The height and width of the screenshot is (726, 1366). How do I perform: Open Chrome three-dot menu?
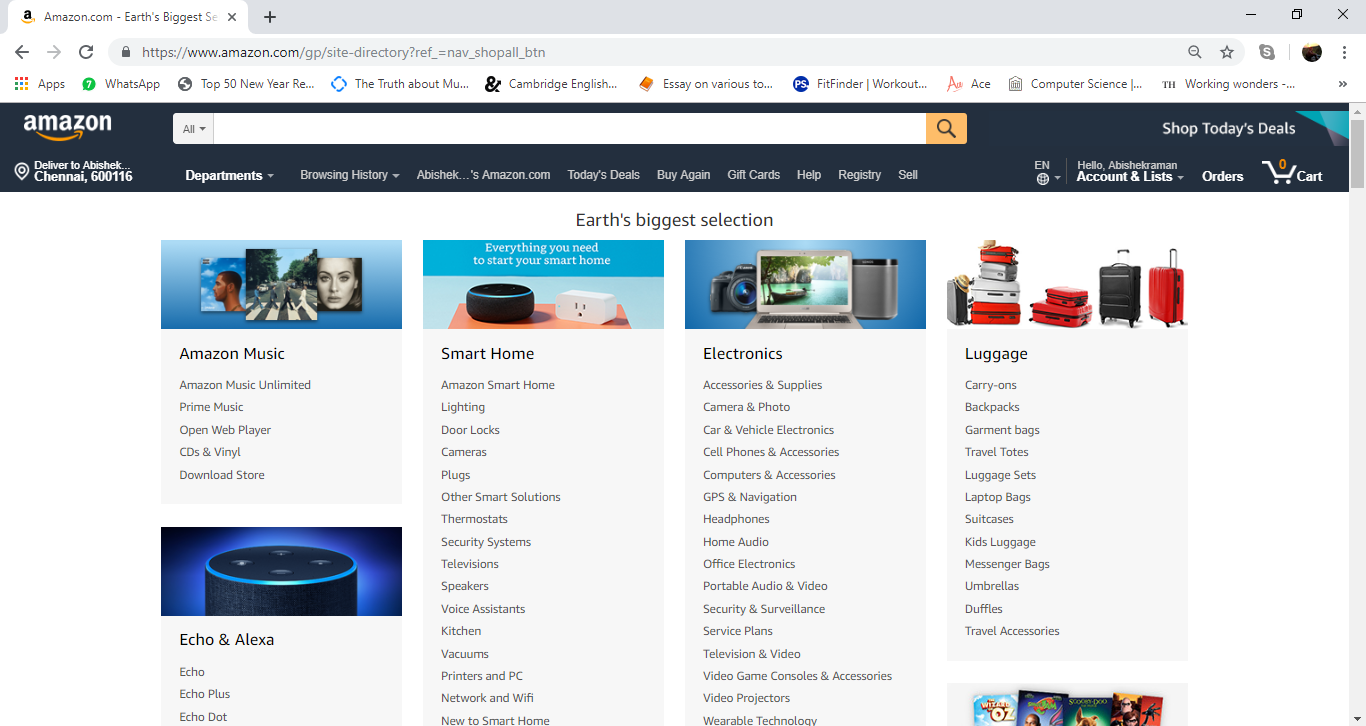pos(1345,52)
